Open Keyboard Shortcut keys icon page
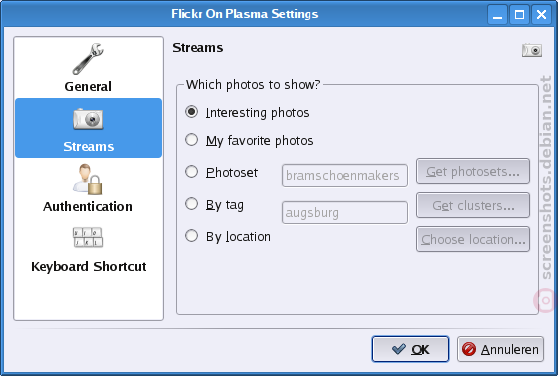 tap(88, 237)
